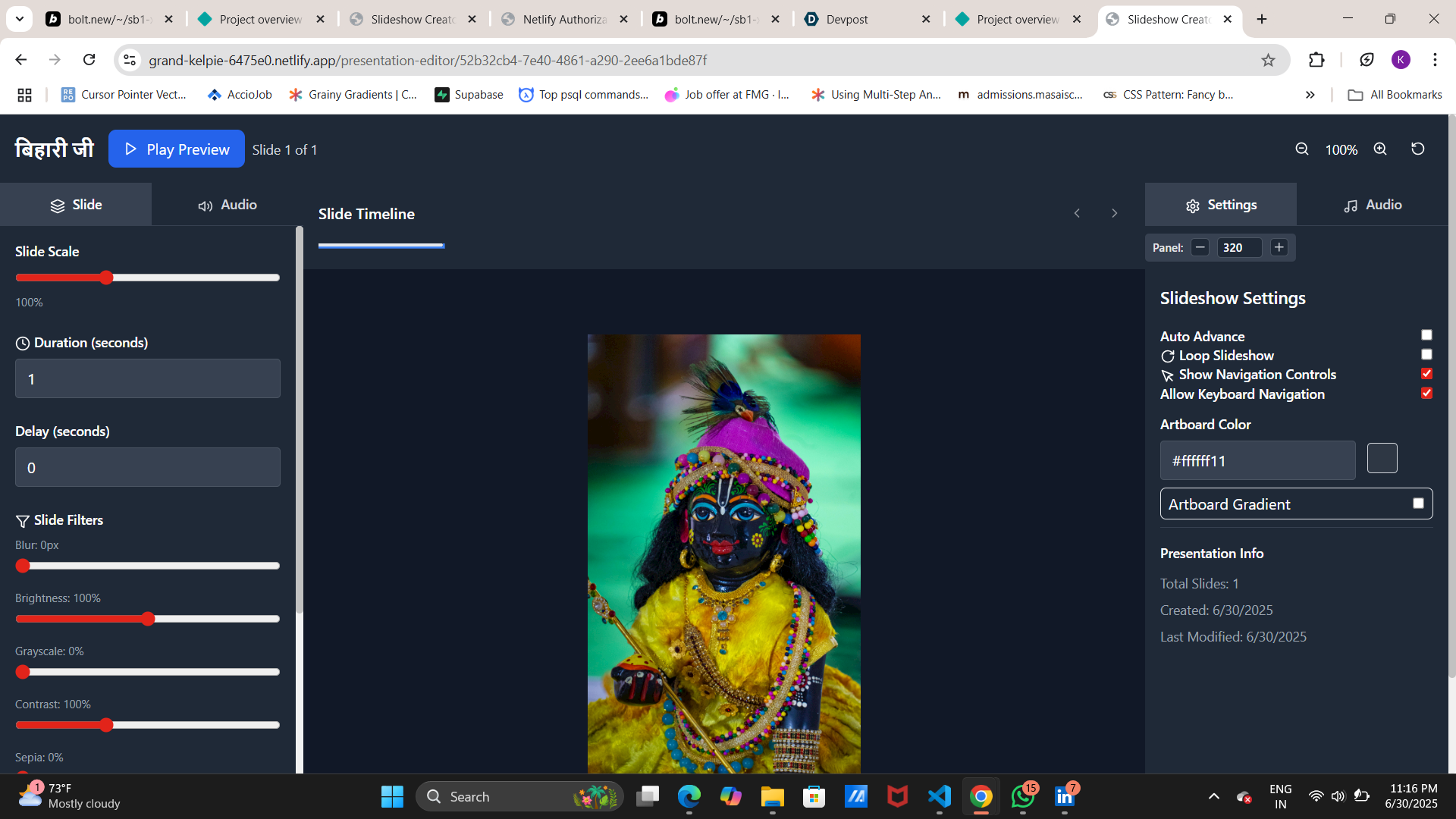Decrease panel width with minus button
The height and width of the screenshot is (819, 1456).
click(1200, 247)
